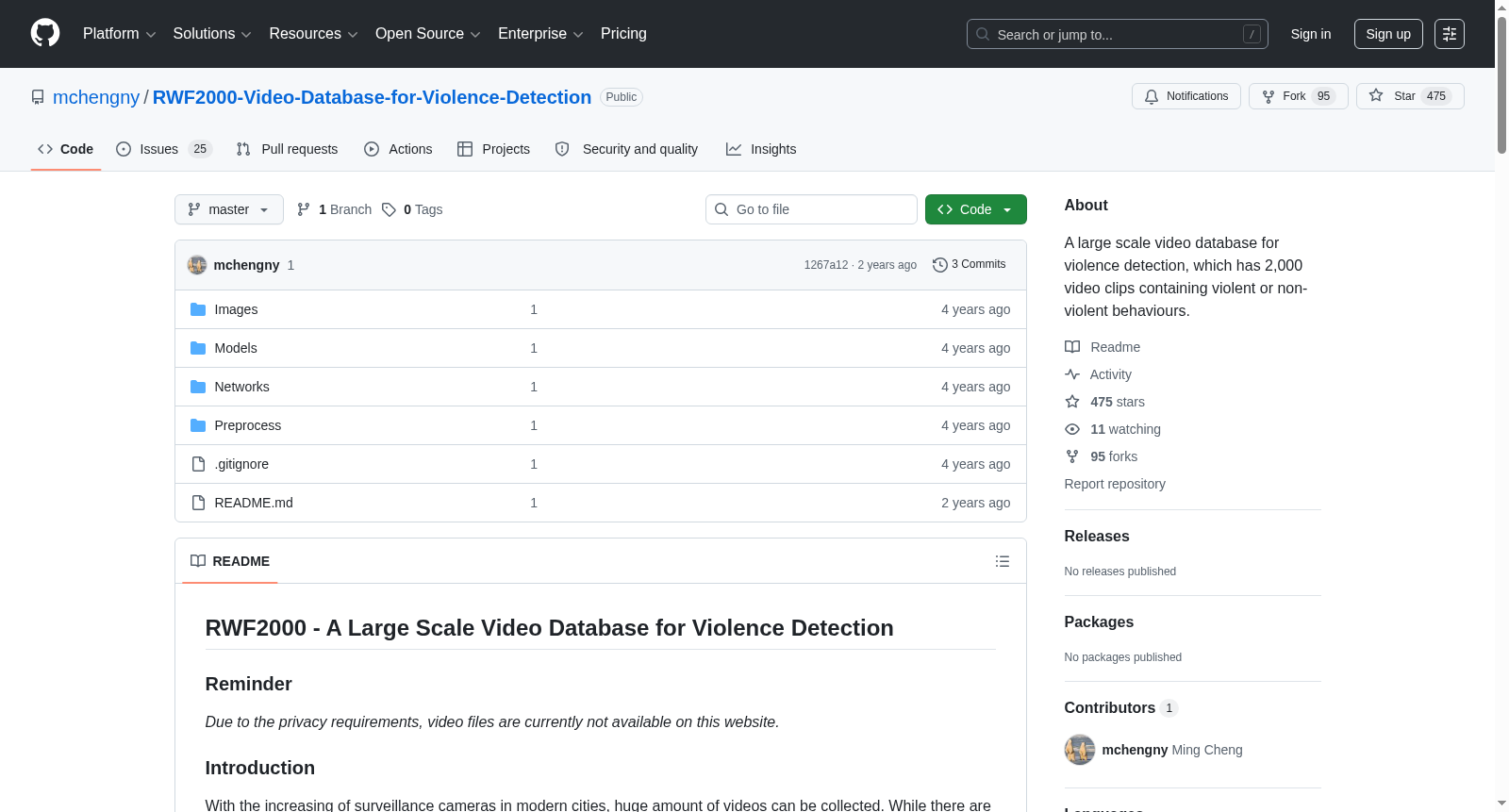Click the Networks folder icon
This screenshot has height=812, width=1509.
click(x=198, y=387)
